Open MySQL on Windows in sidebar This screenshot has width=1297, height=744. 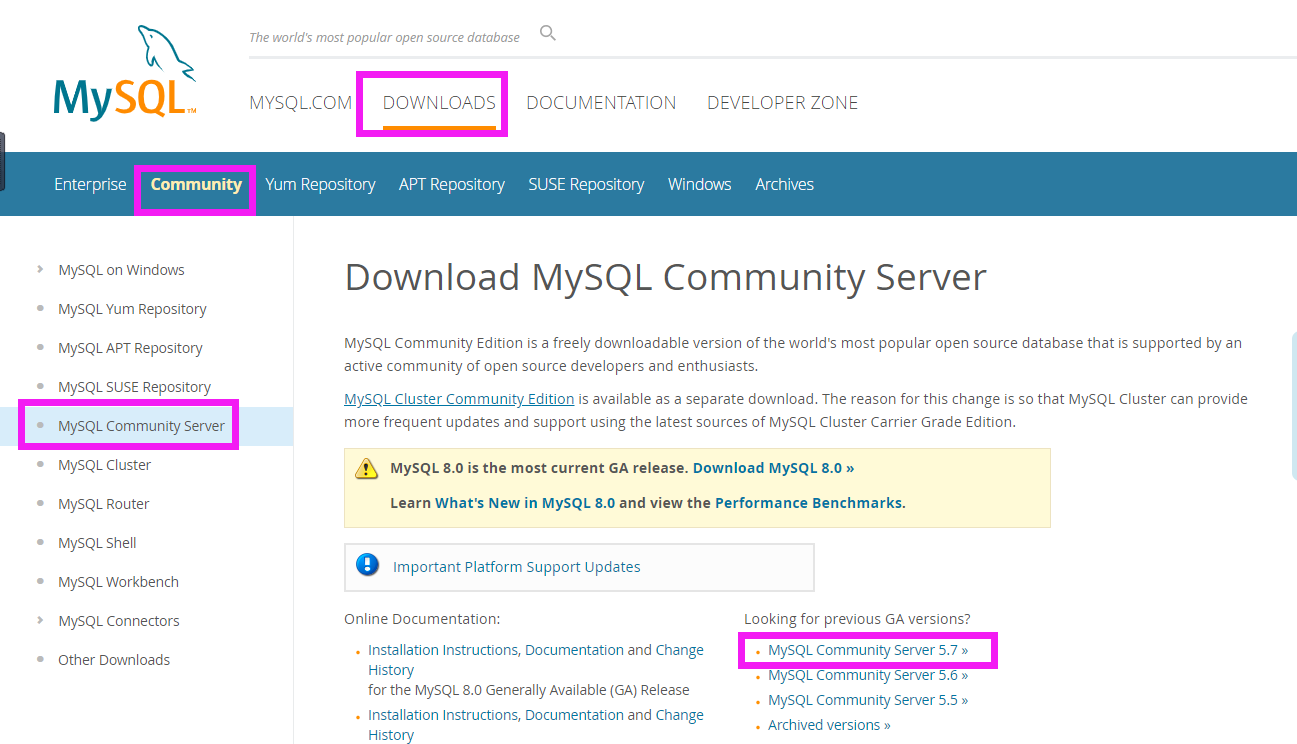121,270
